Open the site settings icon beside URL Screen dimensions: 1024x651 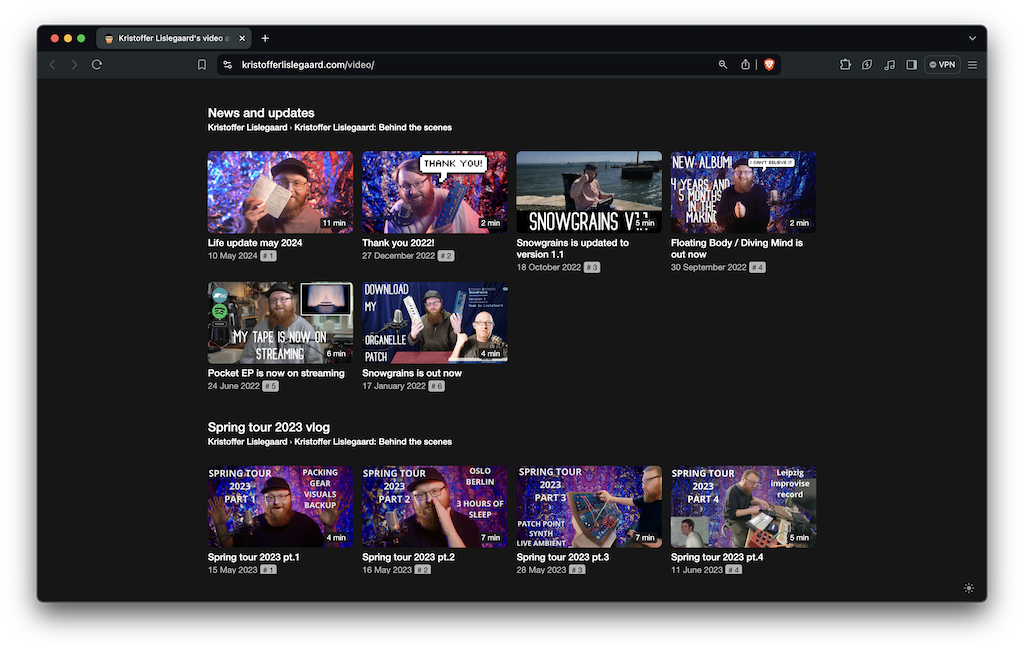(x=227, y=64)
